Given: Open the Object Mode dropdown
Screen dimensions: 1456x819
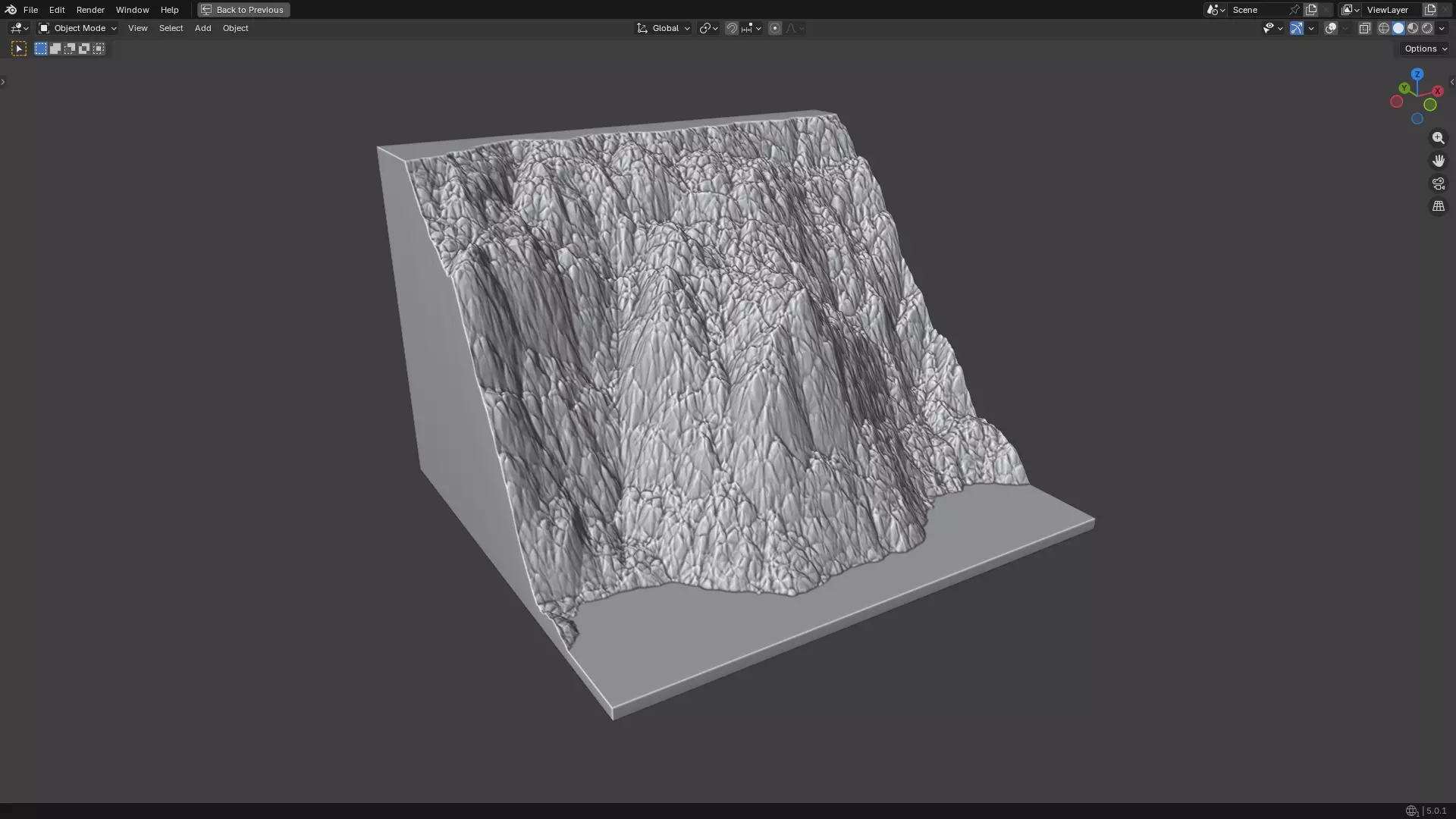Looking at the screenshot, I should point(77,28).
